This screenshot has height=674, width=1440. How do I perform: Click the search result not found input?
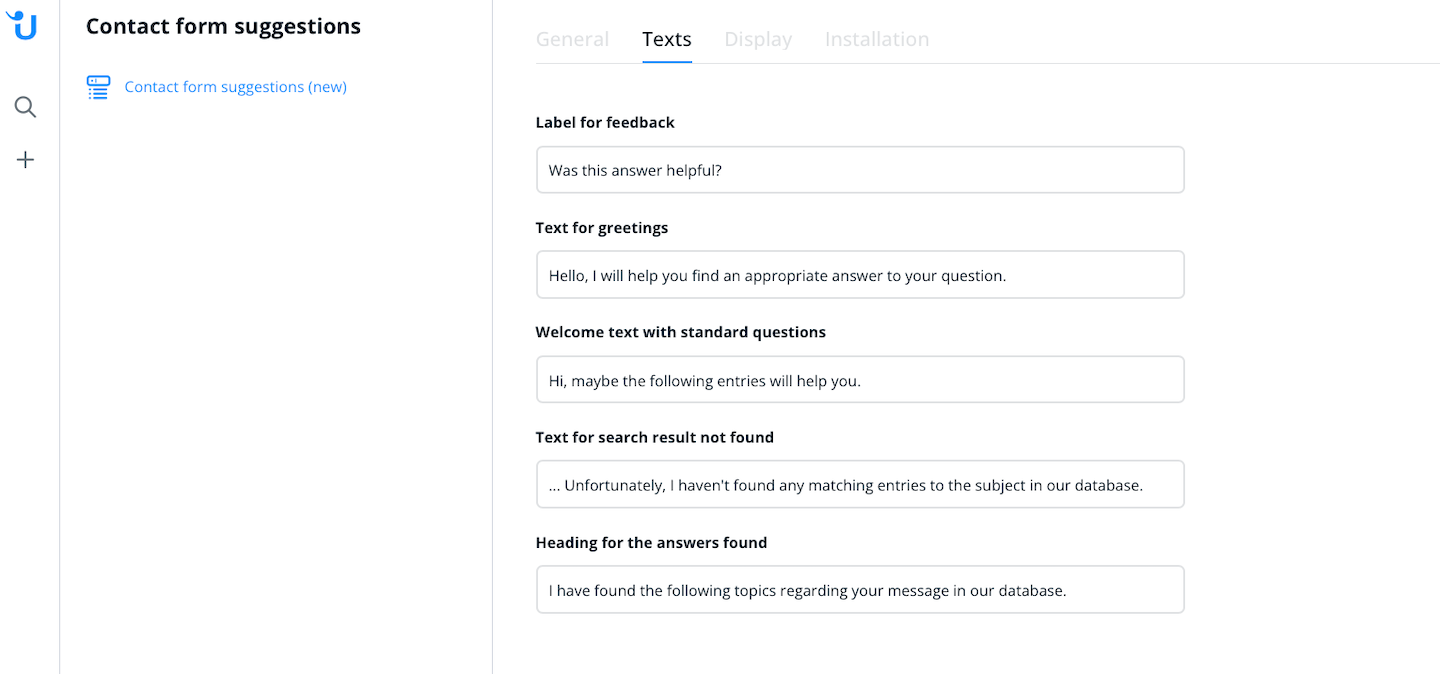[x=860, y=485]
